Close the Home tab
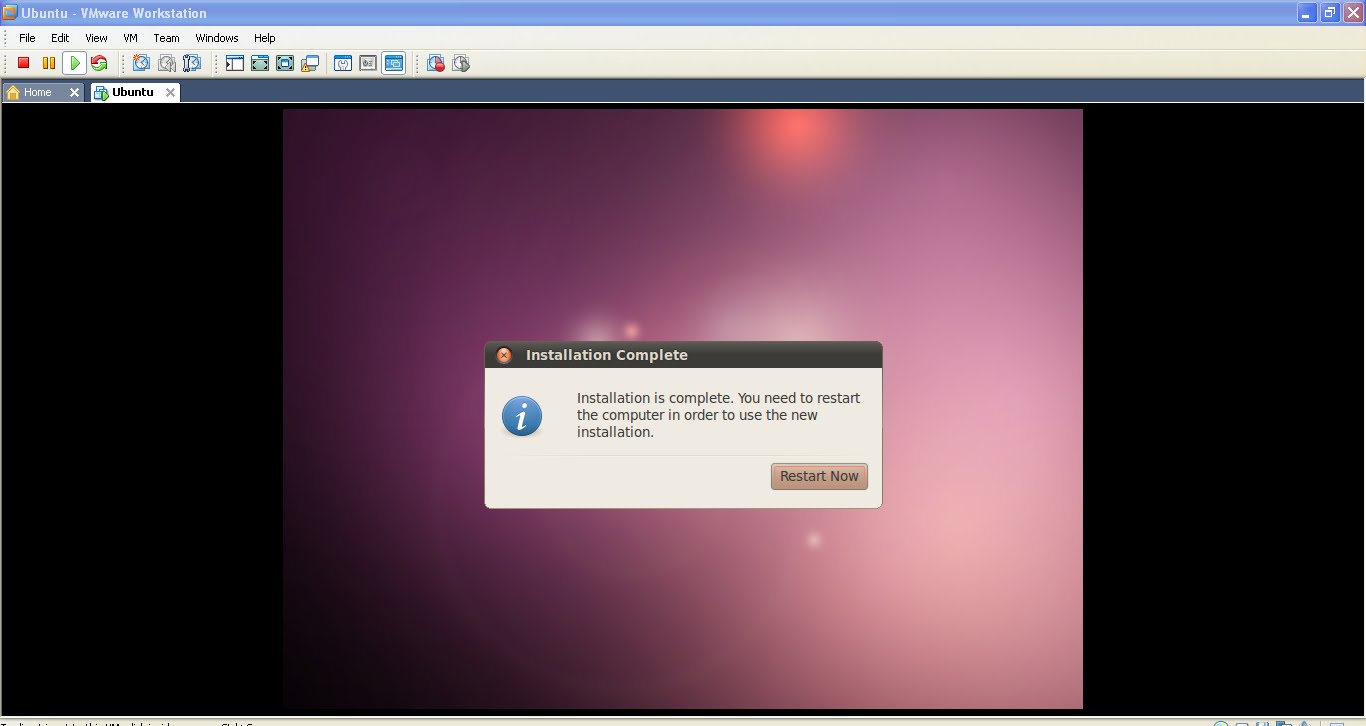The width and height of the screenshot is (1366, 726). pyautogui.click(x=74, y=92)
